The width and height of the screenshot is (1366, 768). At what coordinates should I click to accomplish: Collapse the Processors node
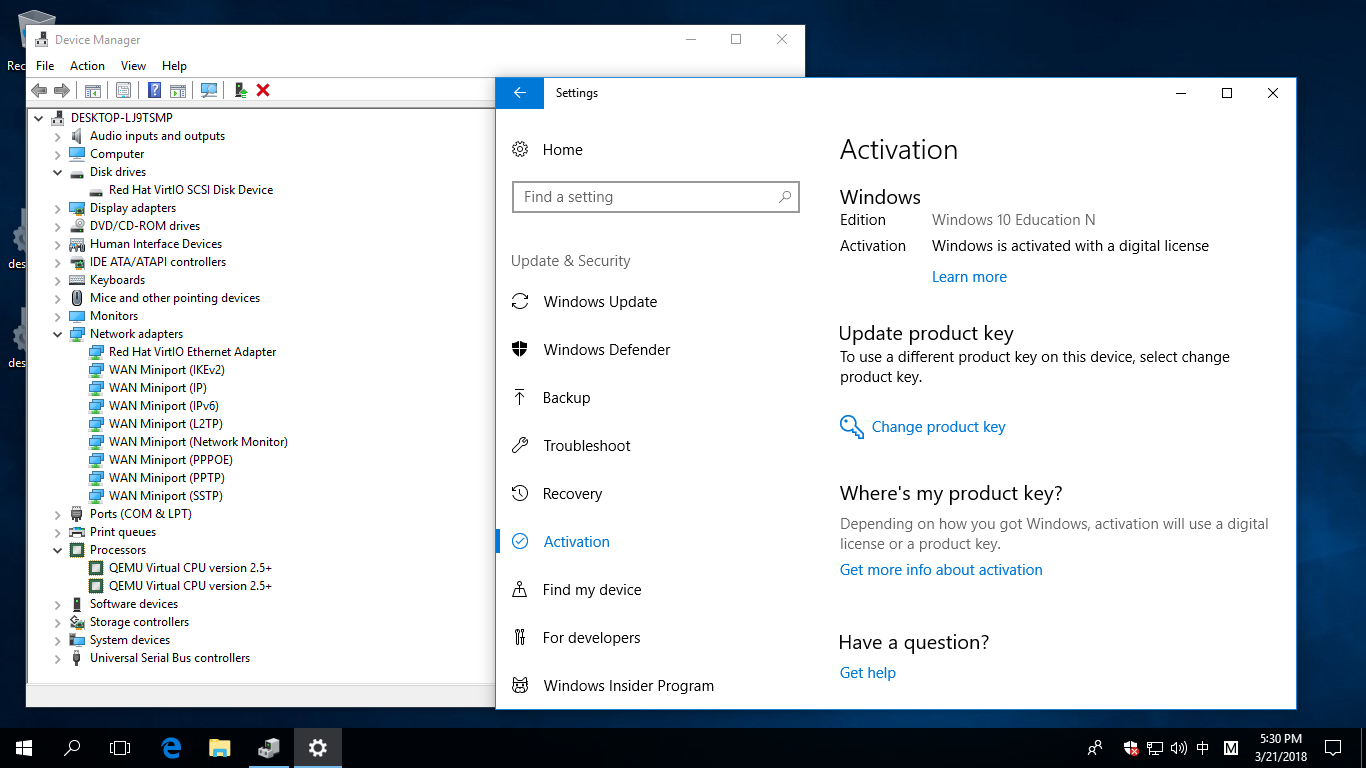tap(58, 550)
